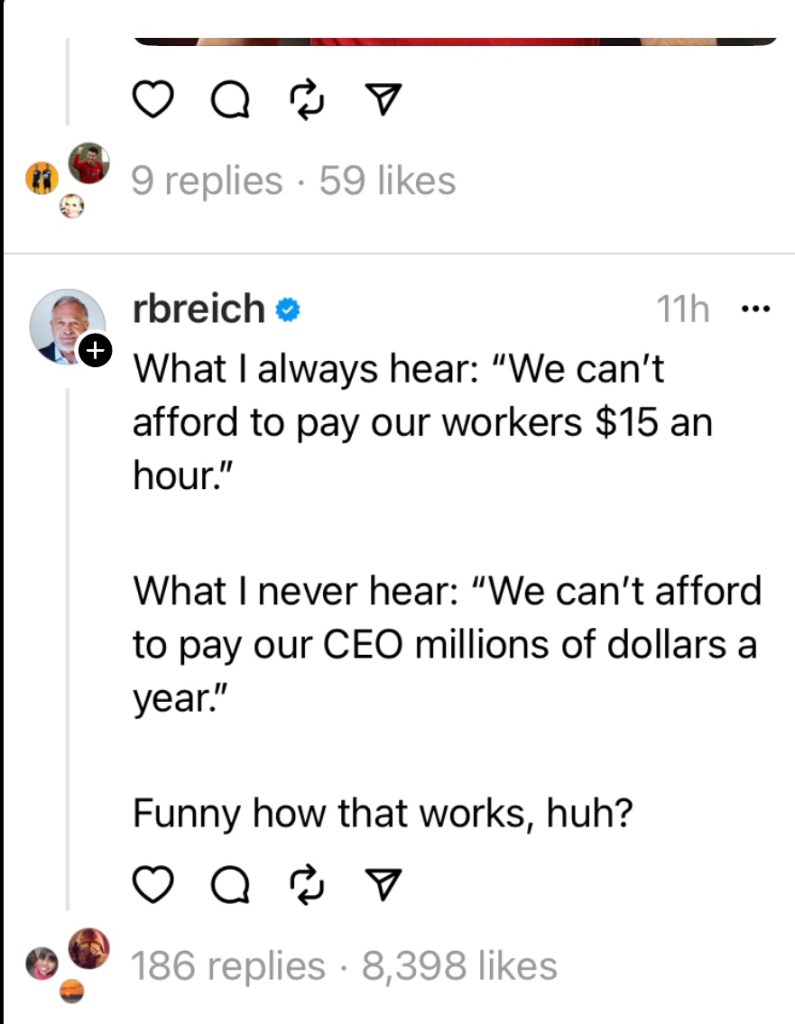Repost the post with 9 replies
Viewport: 795px width, 1024px height.
(303, 100)
